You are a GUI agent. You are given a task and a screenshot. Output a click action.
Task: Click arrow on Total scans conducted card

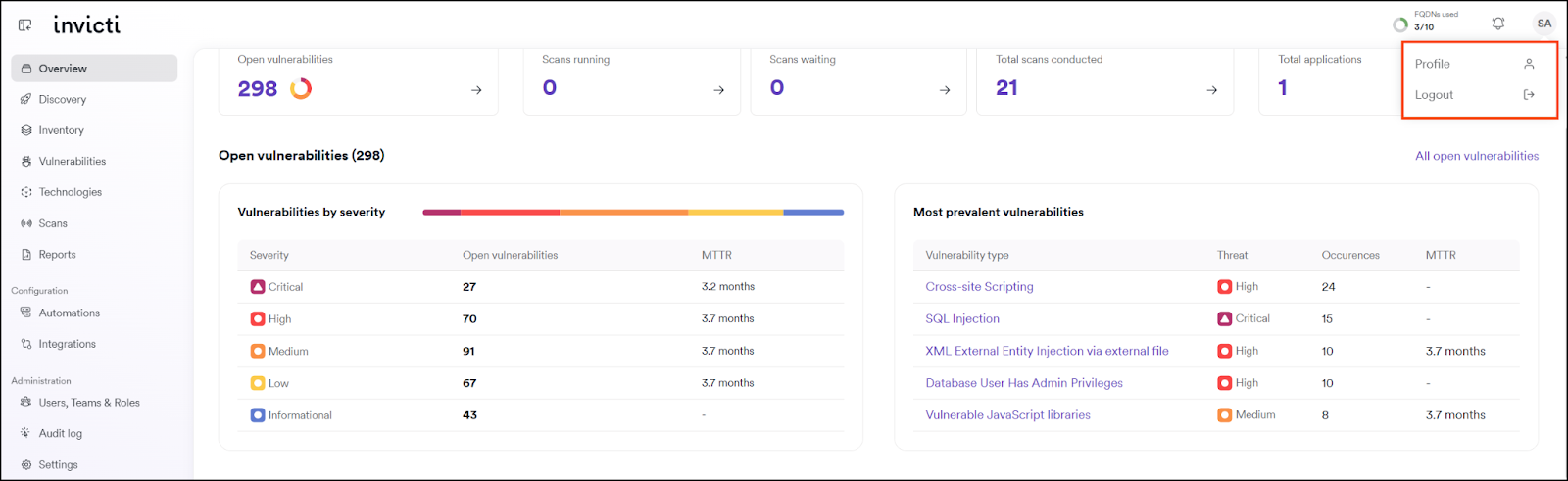click(1211, 90)
